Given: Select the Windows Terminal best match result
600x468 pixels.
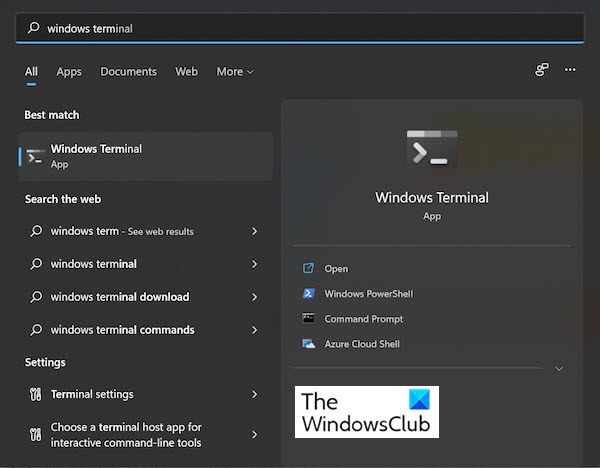Looking at the screenshot, I should (146, 157).
